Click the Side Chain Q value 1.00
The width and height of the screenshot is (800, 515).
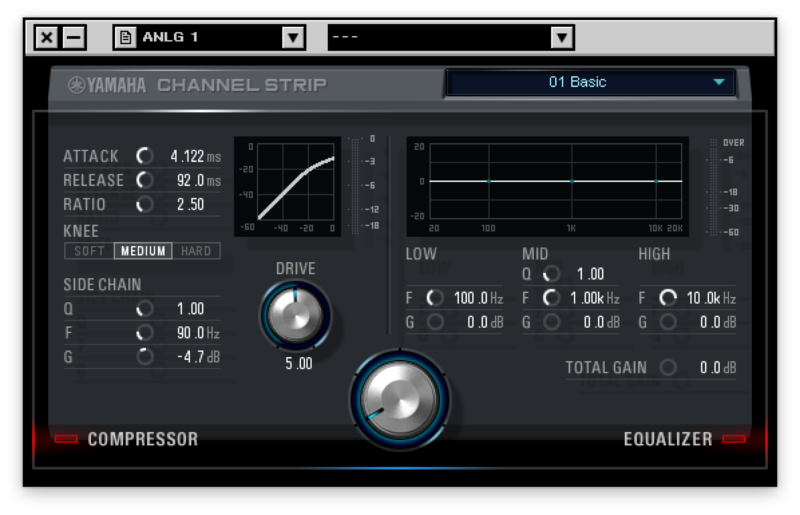click(190, 309)
